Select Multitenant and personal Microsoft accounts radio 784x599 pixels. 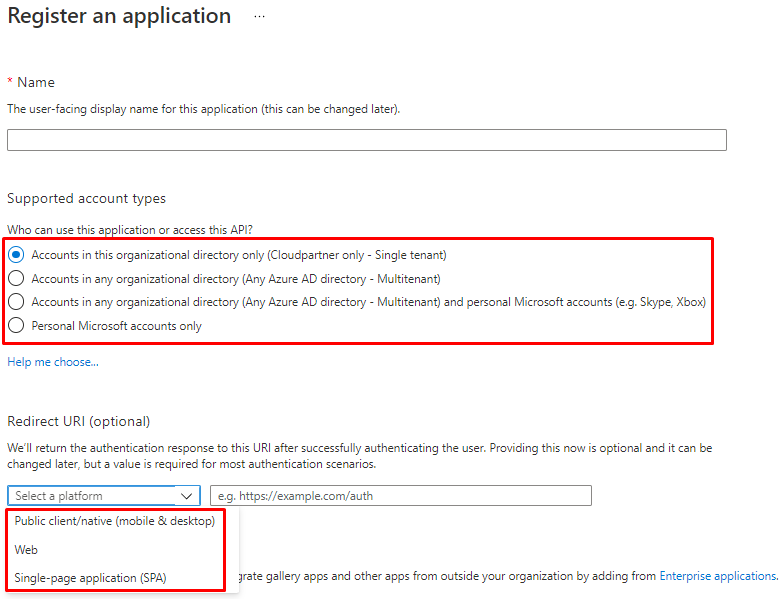tap(16, 302)
